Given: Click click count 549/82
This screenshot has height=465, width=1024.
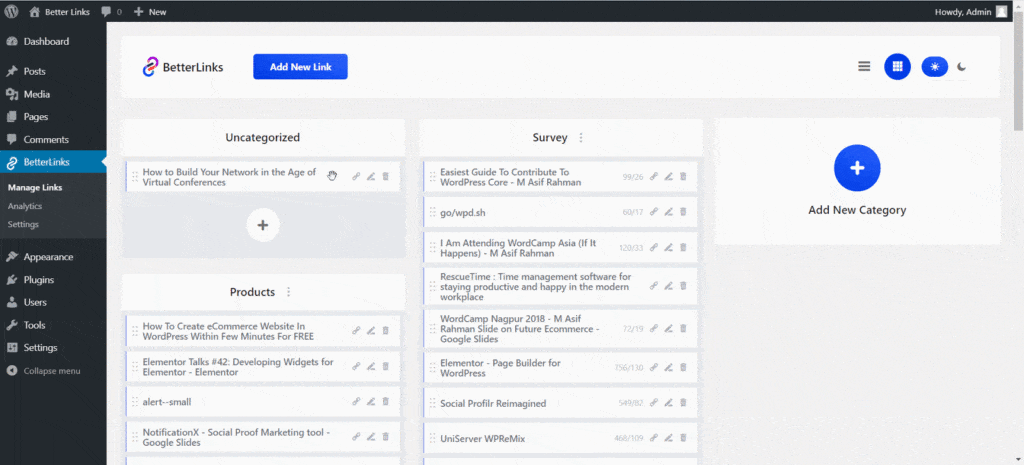Looking at the screenshot, I should point(630,404).
